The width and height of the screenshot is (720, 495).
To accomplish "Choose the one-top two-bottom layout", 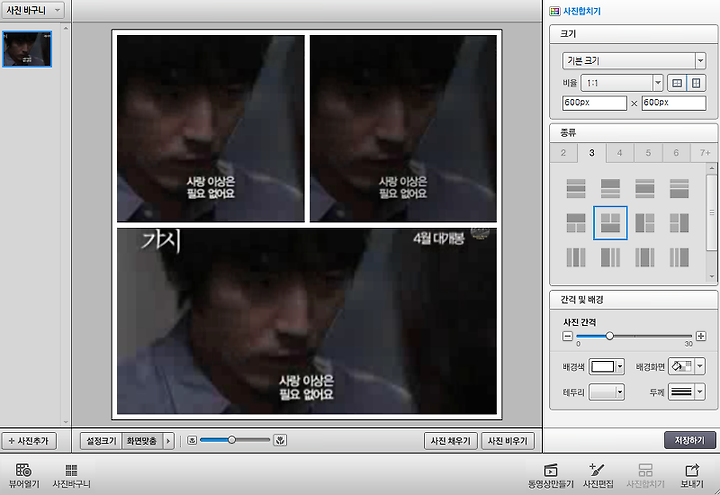I will (x=576, y=223).
